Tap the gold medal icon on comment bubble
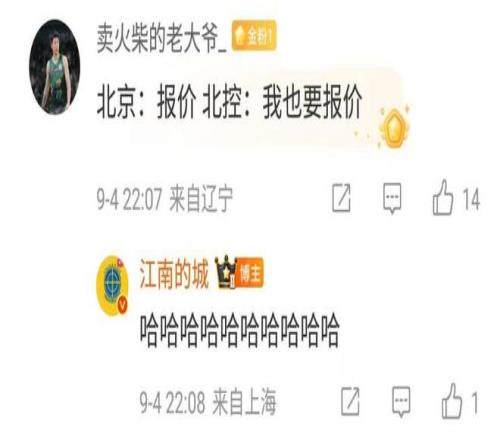The width and height of the screenshot is (500, 440). [x=394, y=127]
